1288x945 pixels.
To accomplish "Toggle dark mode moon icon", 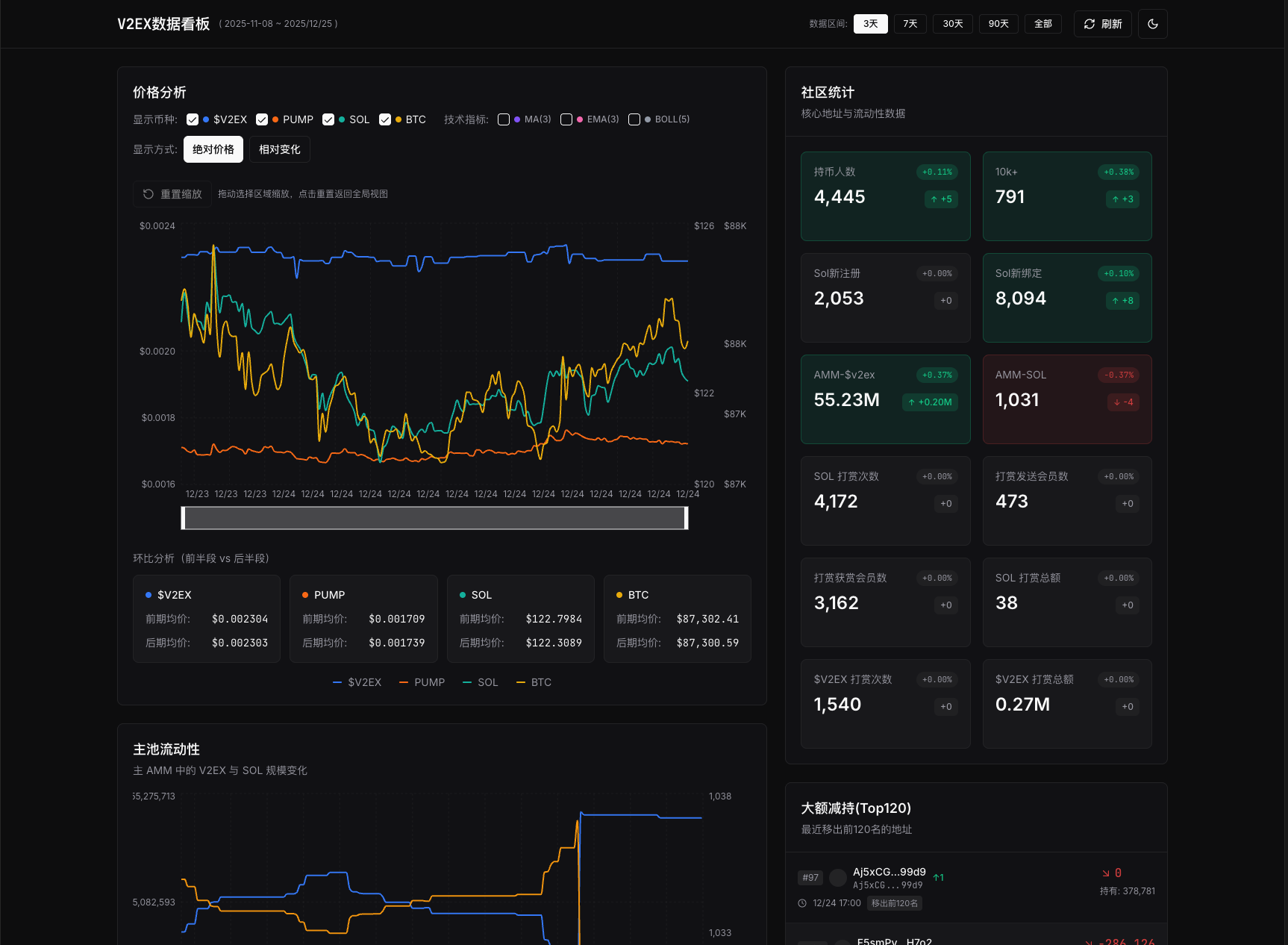I will point(1152,24).
